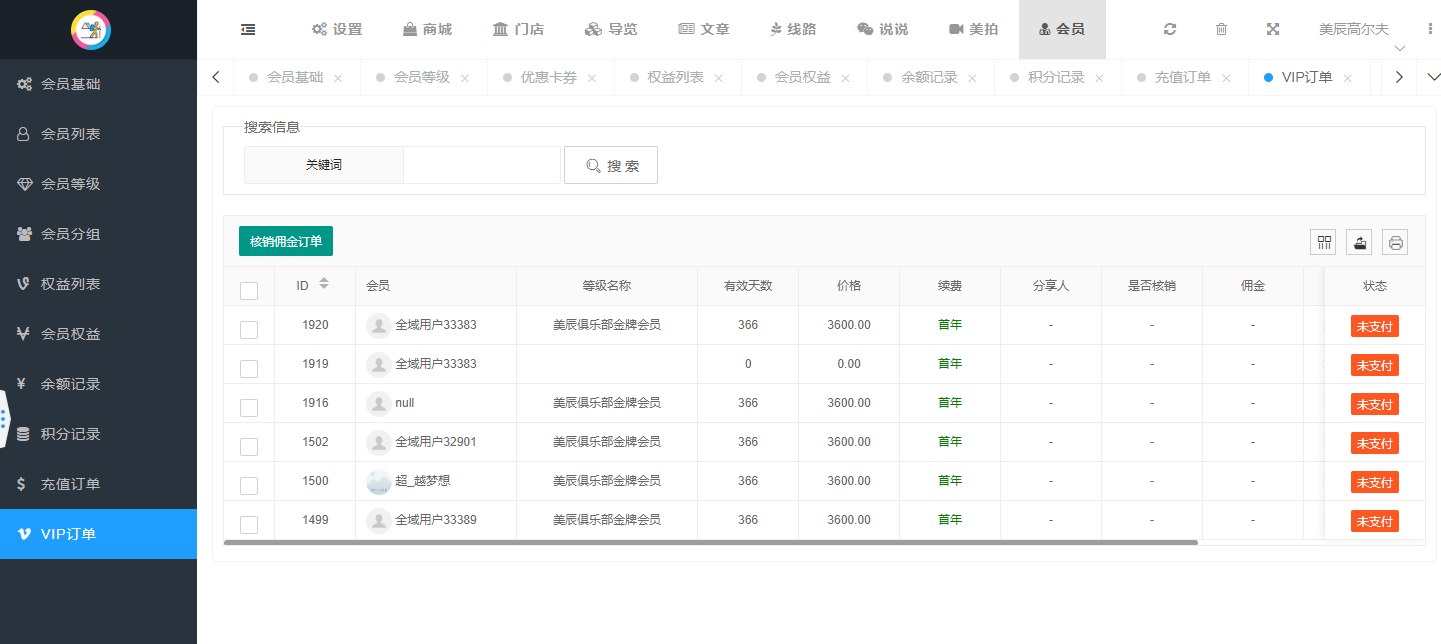The image size is (1441, 644).
Task: Switch to the 会员基础 tab
Action: point(295,77)
